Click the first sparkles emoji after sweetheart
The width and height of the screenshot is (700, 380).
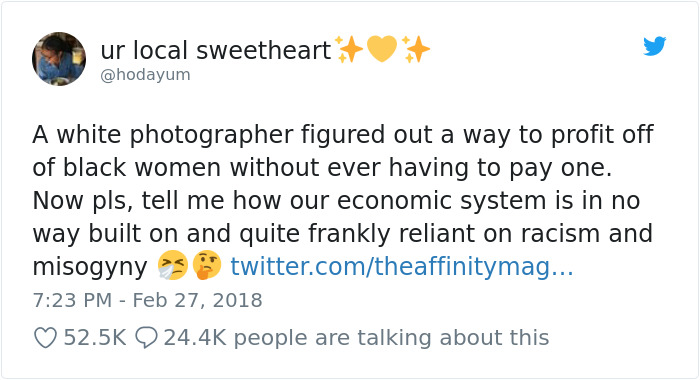coord(349,49)
